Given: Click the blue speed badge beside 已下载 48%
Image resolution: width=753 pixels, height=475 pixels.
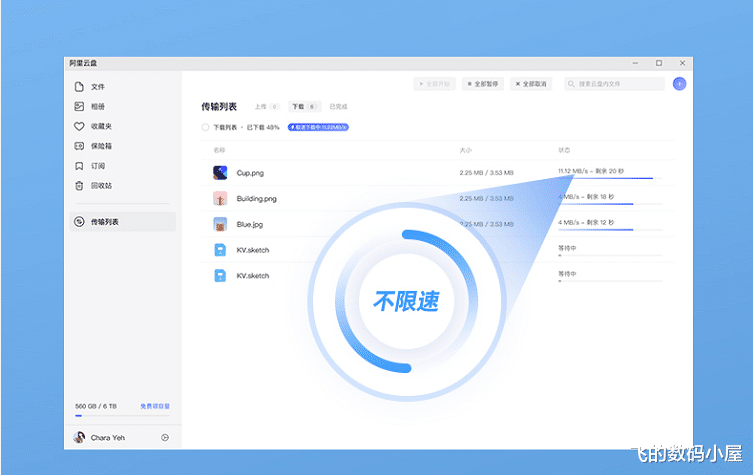Looking at the screenshot, I should click(x=318, y=127).
